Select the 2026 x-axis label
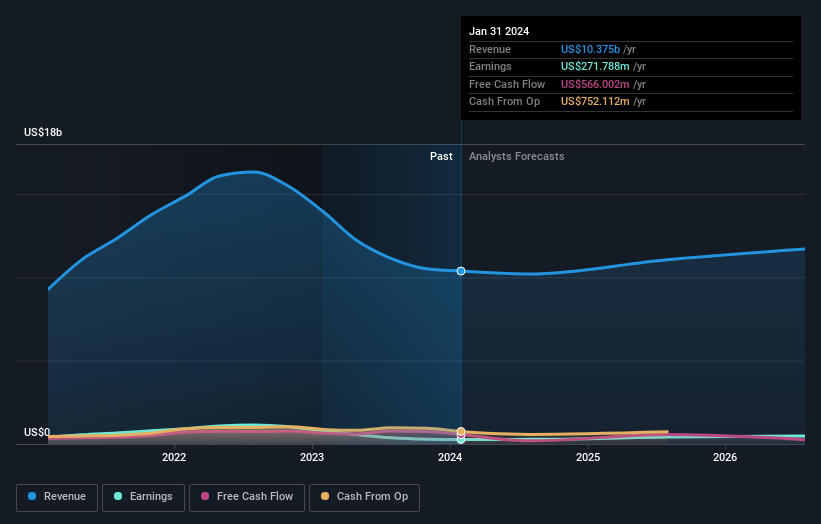 [725, 457]
